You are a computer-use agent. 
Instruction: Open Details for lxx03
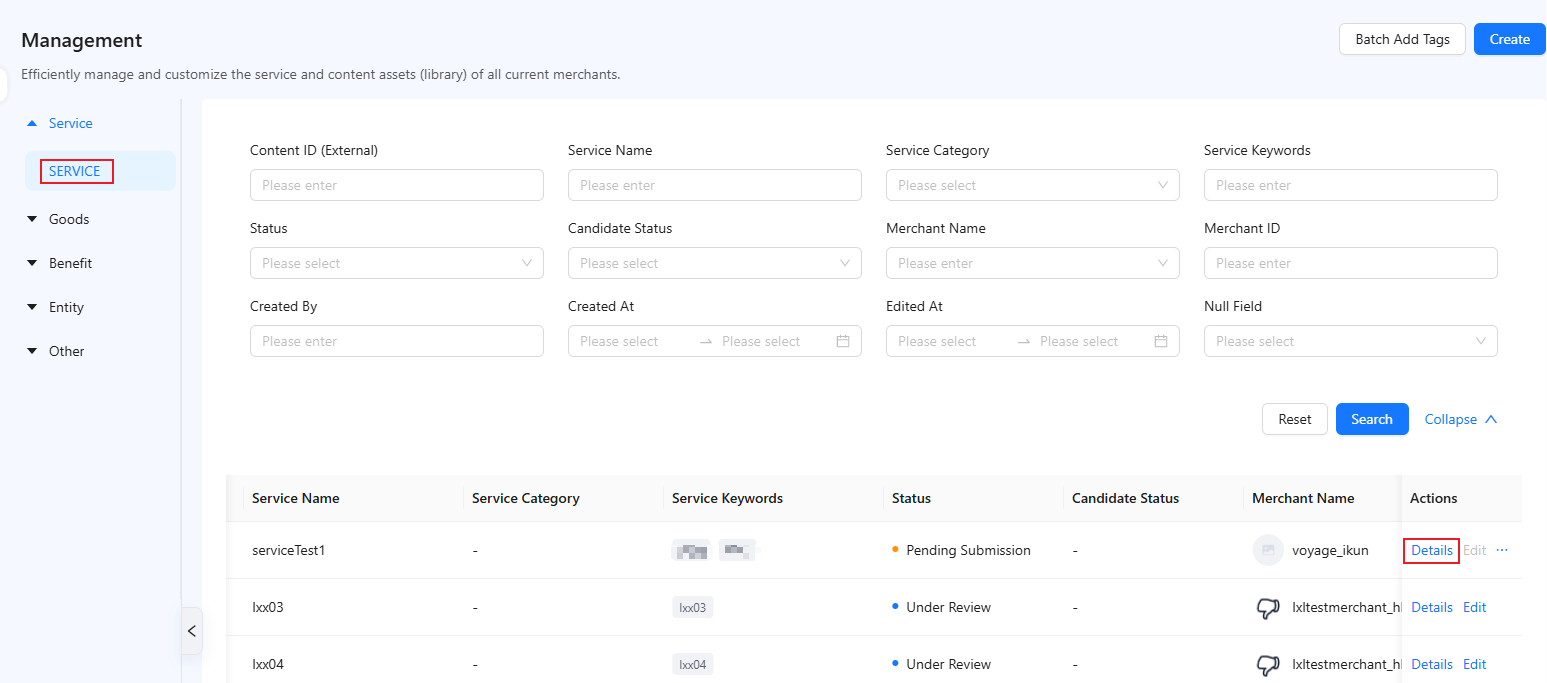pyautogui.click(x=1432, y=607)
